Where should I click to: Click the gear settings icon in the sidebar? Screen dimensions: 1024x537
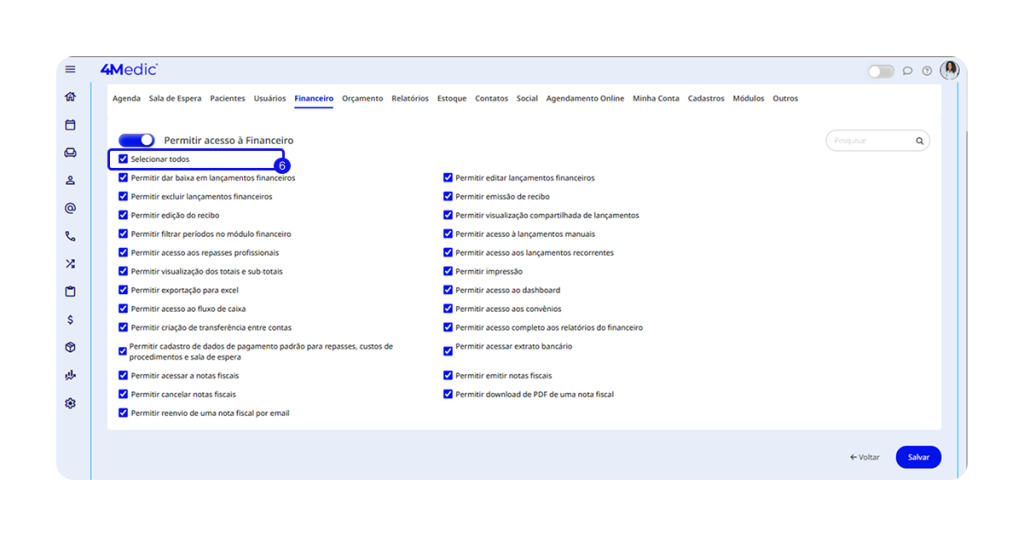(70, 403)
